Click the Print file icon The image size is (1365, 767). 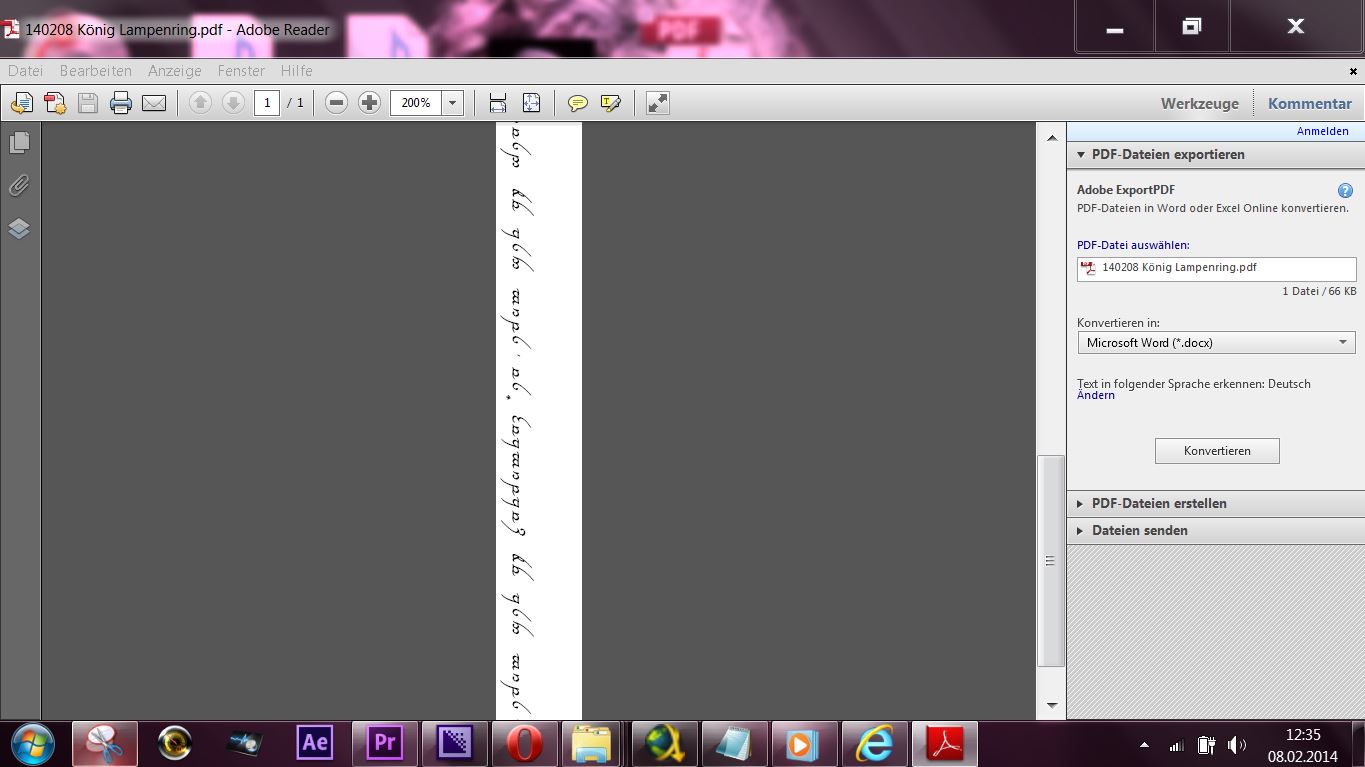pyautogui.click(x=121, y=103)
